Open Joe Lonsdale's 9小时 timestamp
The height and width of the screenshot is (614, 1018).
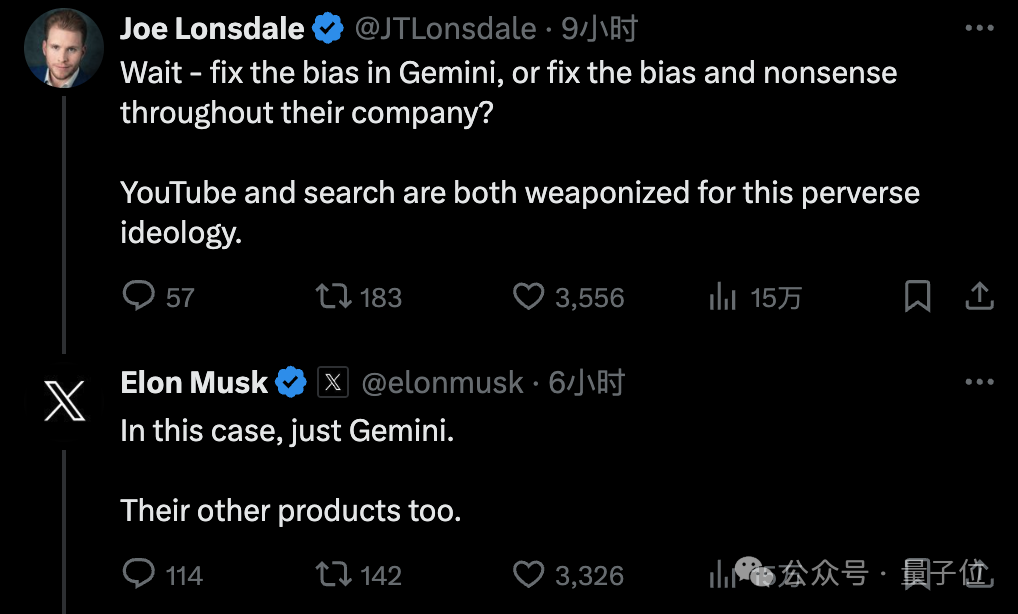point(599,29)
